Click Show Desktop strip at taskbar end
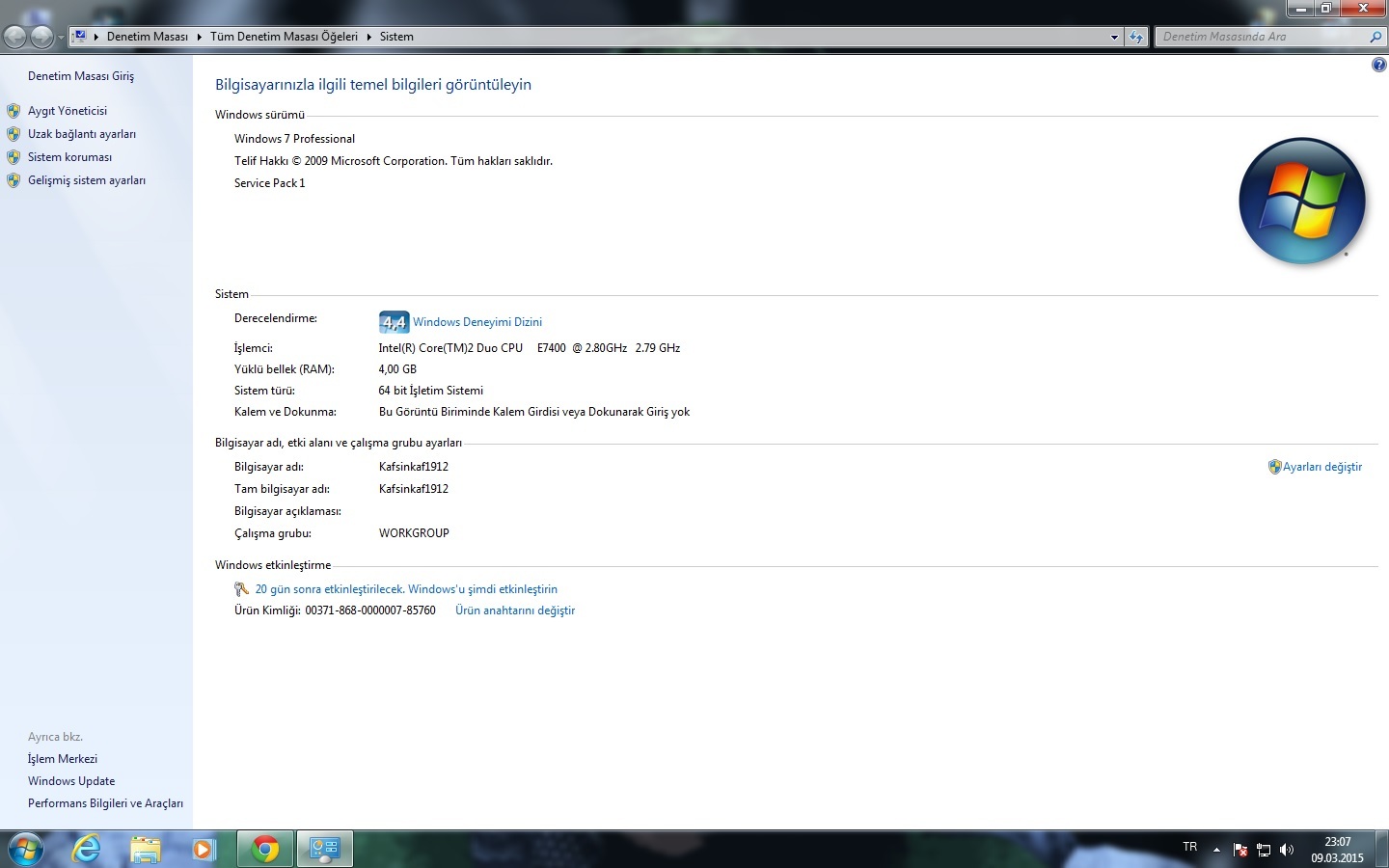 click(1381, 850)
